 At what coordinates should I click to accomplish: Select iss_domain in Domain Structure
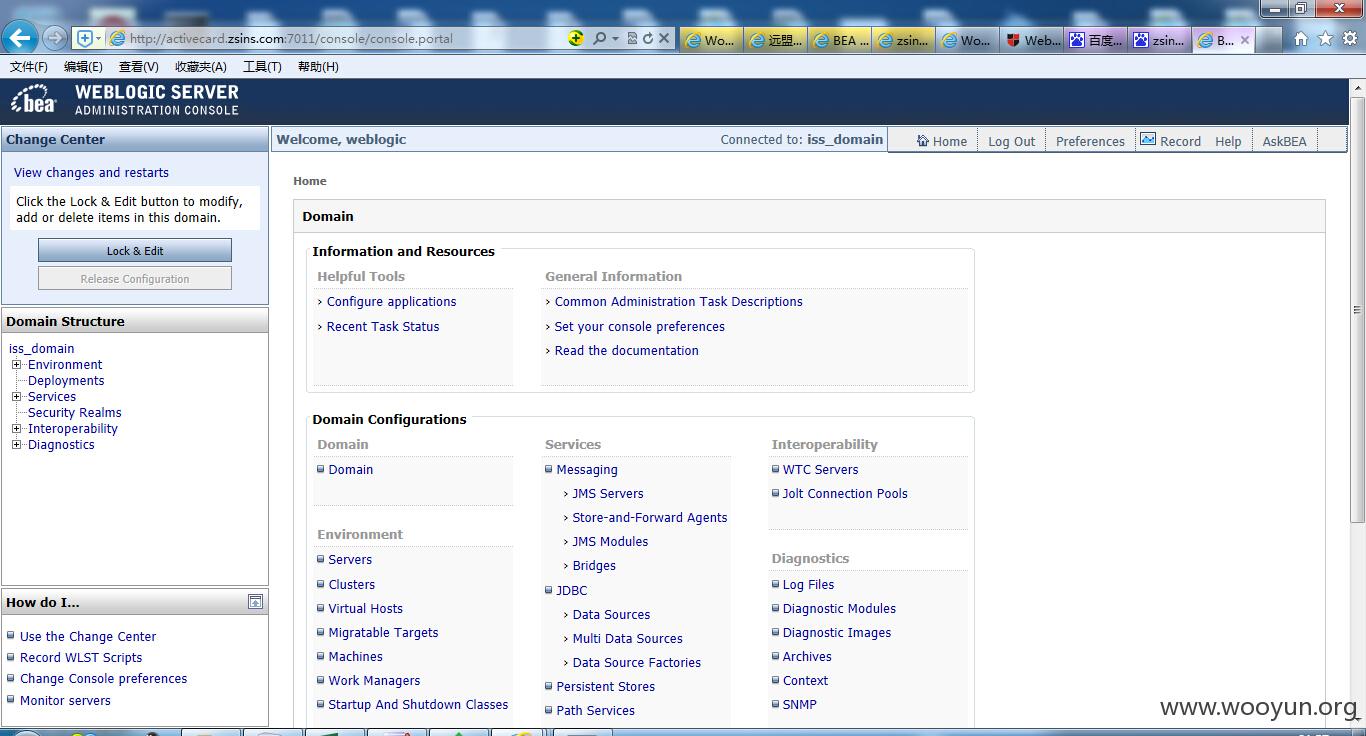click(41, 348)
